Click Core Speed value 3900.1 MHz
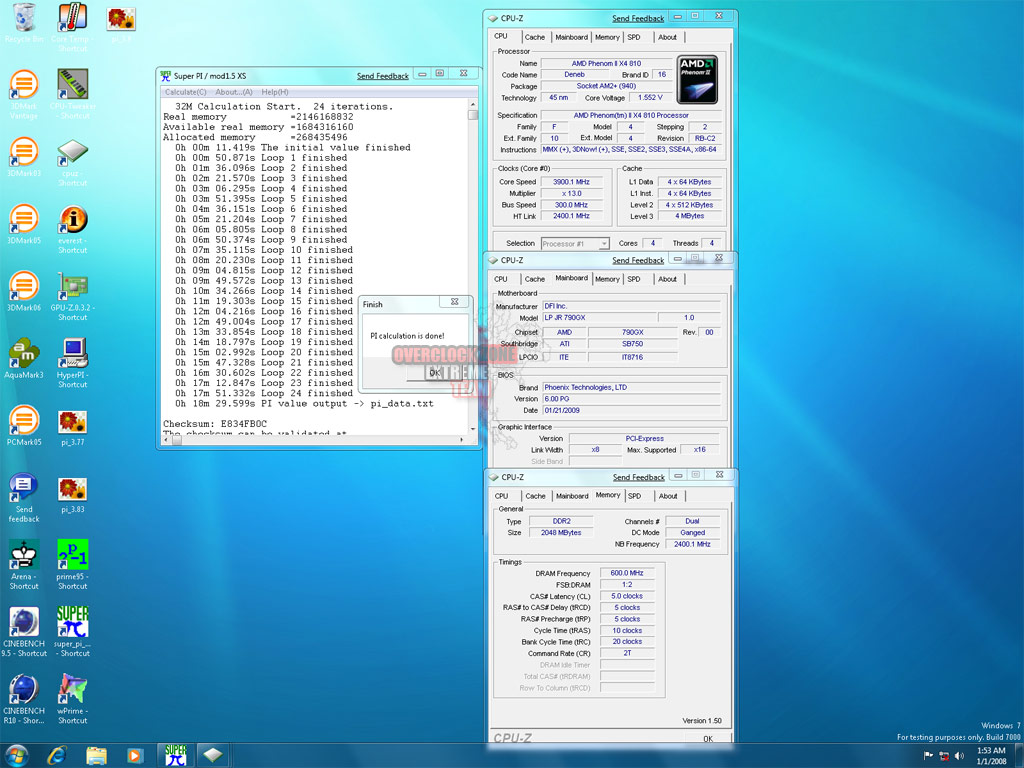1024x768 pixels. click(571, 182)
